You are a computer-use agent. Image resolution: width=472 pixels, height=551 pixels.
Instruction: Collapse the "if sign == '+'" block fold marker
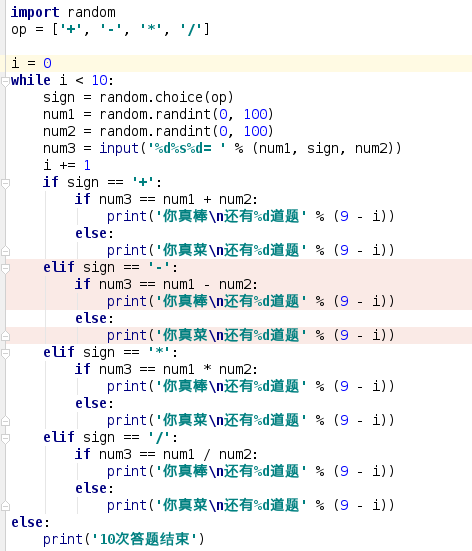[x=5, y=183]
